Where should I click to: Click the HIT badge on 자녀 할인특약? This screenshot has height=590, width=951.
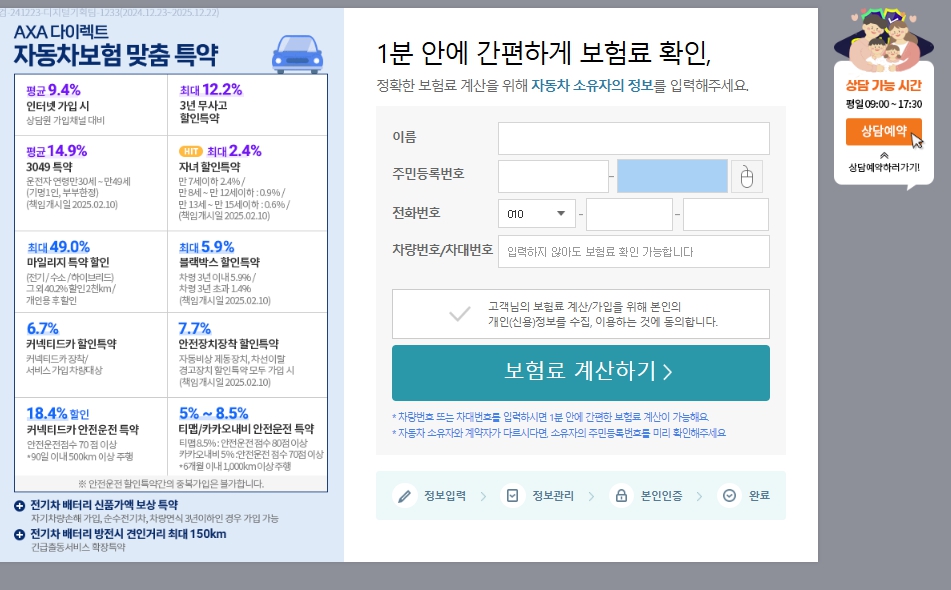[x=190, y=151]
